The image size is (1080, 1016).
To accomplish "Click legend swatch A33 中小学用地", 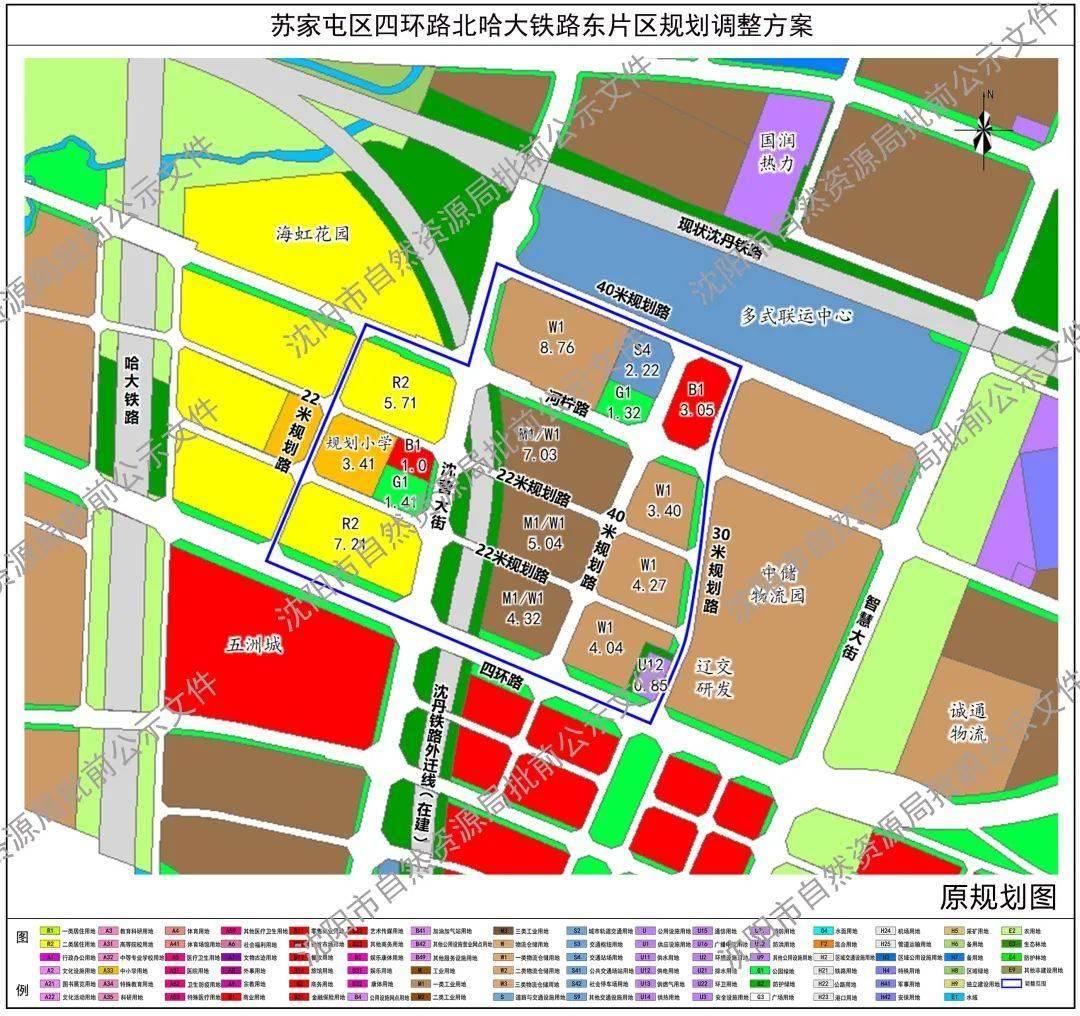I will (x=108, y=971).
